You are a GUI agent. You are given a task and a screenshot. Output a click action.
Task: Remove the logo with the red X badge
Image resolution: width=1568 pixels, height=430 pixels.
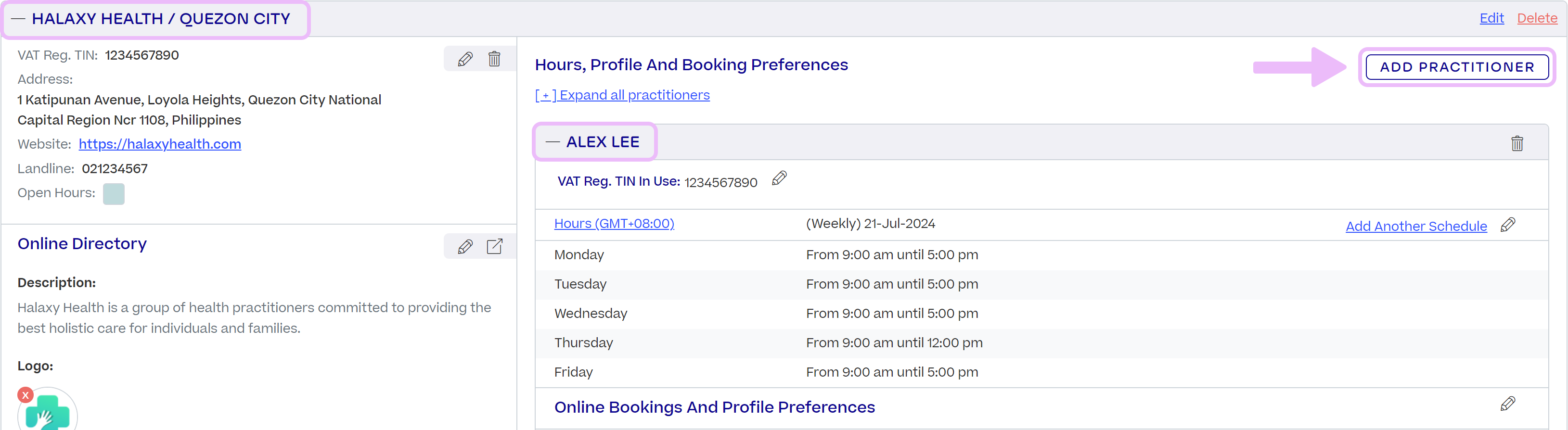pyautogui.click(x=25, y=395)
